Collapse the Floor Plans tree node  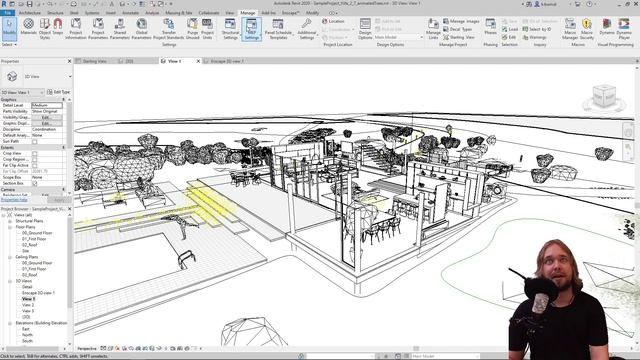pos(10,227)
